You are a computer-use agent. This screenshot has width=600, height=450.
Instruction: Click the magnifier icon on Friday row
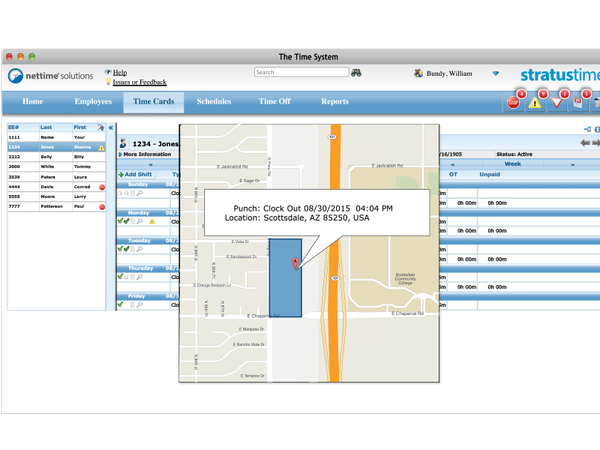140,305
